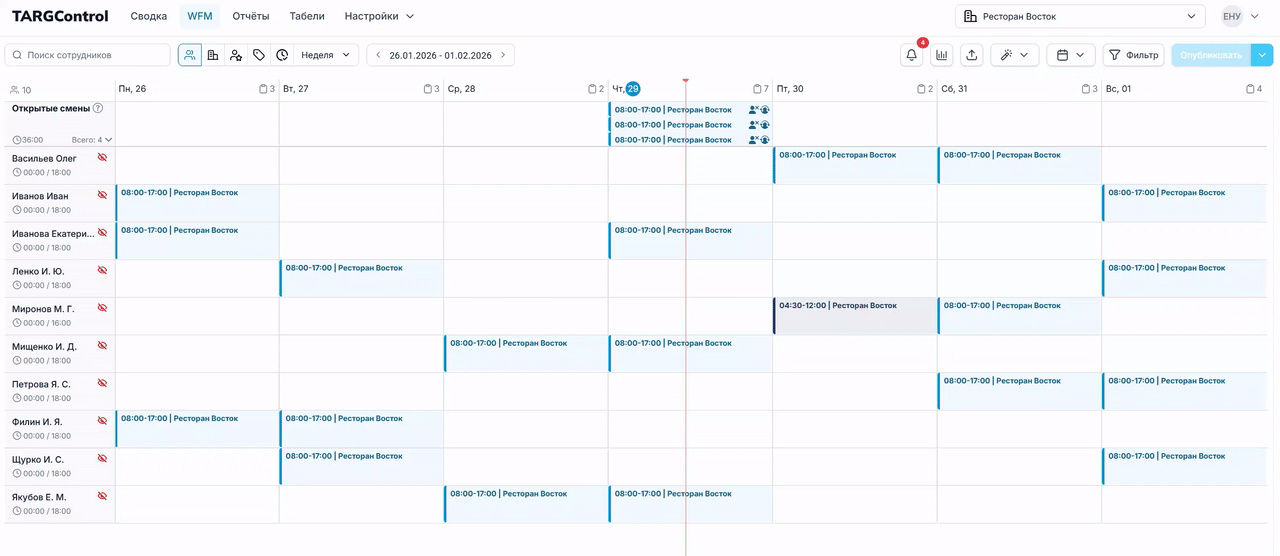This screenshot has height=556, width=1280.
Task: Click the clock time view icon
Action: (x=282, y=55)
